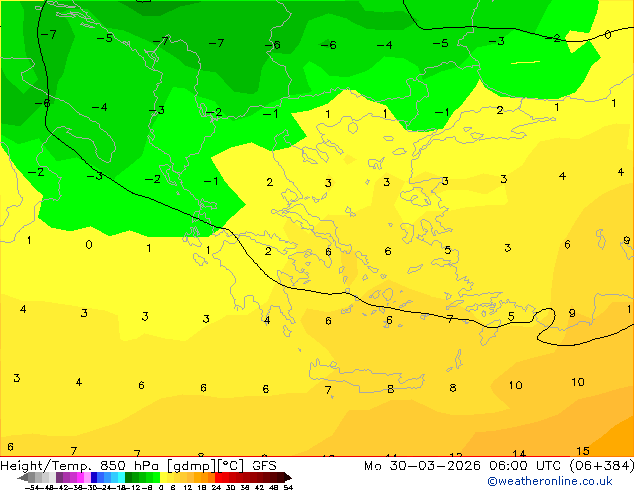The height and width of the screenshot is (490, 634).
Task: Pick the dark purple swatch in the legend
Action: 59,477
